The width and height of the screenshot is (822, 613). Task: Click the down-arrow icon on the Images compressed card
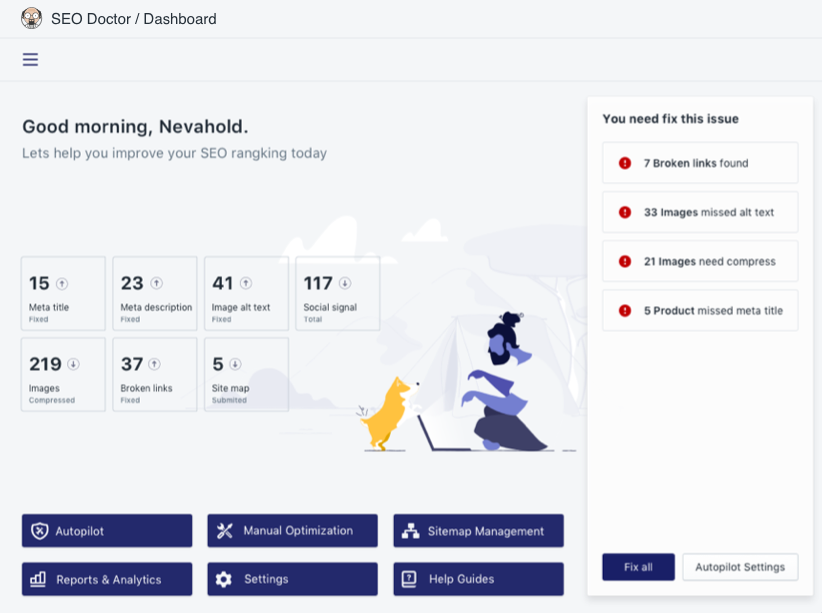73,364
